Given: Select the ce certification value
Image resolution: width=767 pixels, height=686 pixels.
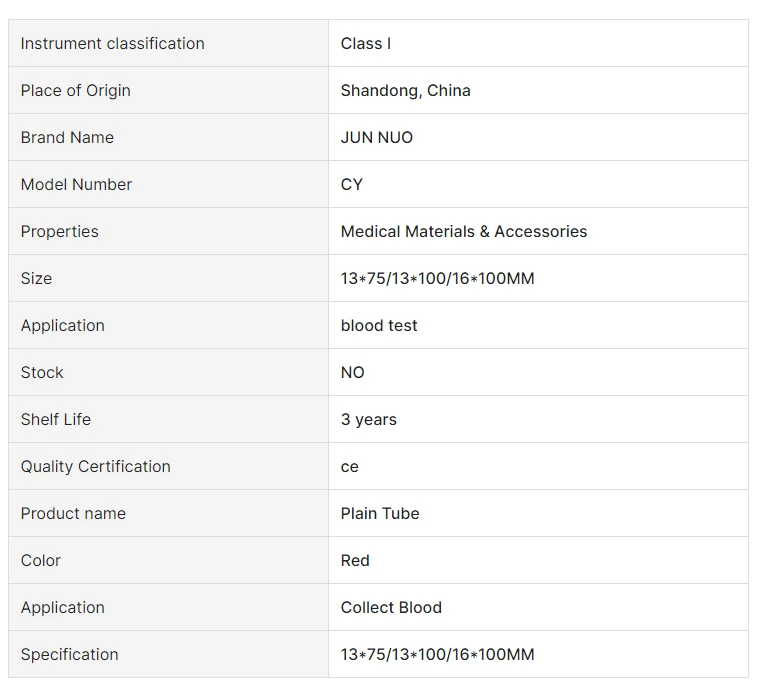Looking at the screenshot, I should tap(350, 466).
